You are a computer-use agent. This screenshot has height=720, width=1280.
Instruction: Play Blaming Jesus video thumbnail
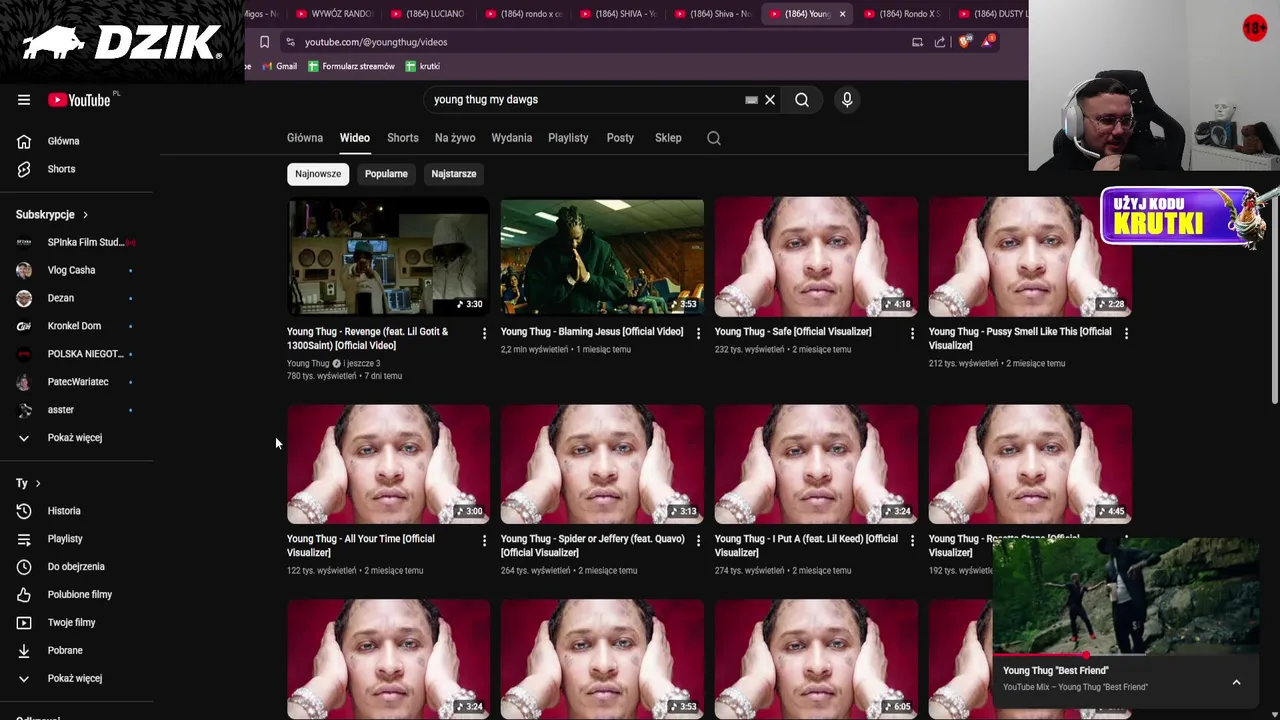coord(602,257)
